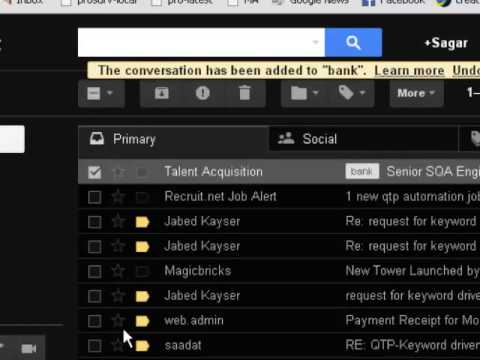Toggle importance marker on Magicbricks email

pyautogui.click(x=142, y=271)
